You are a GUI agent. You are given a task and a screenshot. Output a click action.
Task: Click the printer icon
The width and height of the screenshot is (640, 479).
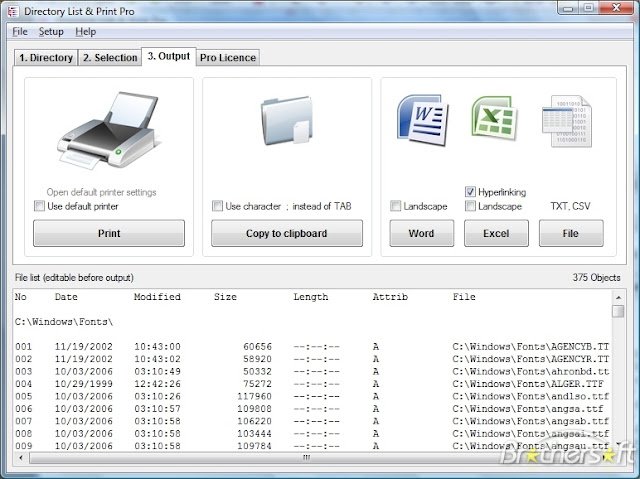tap(109, 131)
